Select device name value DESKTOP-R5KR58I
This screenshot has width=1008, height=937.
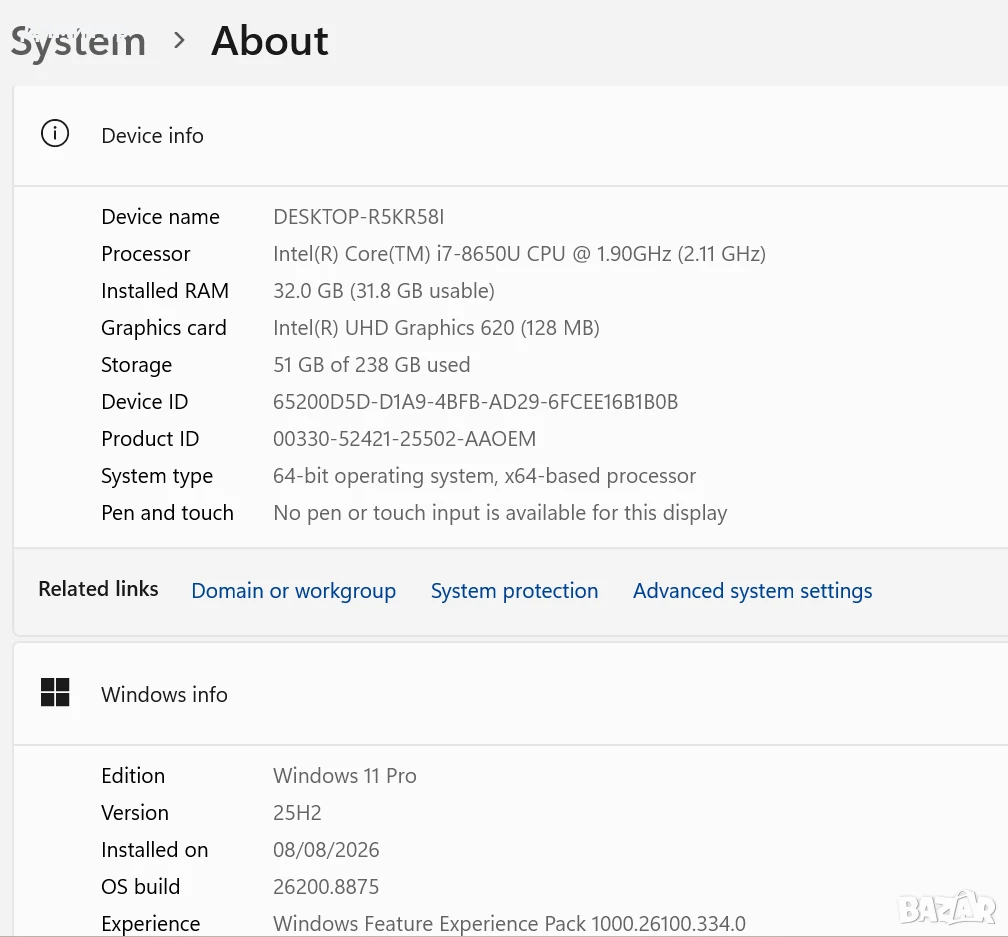(x=359, y=217)
